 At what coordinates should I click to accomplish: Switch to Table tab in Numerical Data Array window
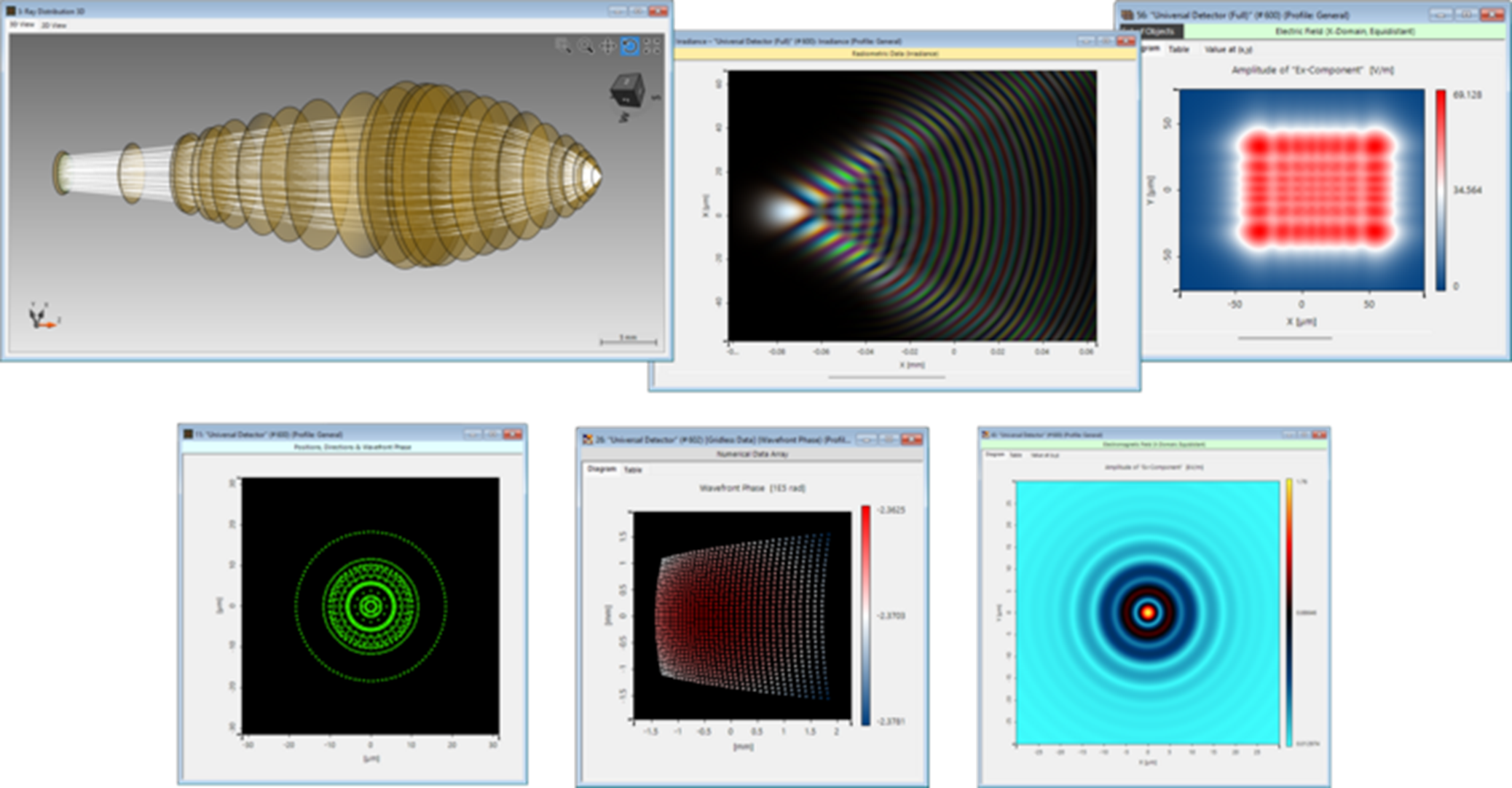[633, 470]
